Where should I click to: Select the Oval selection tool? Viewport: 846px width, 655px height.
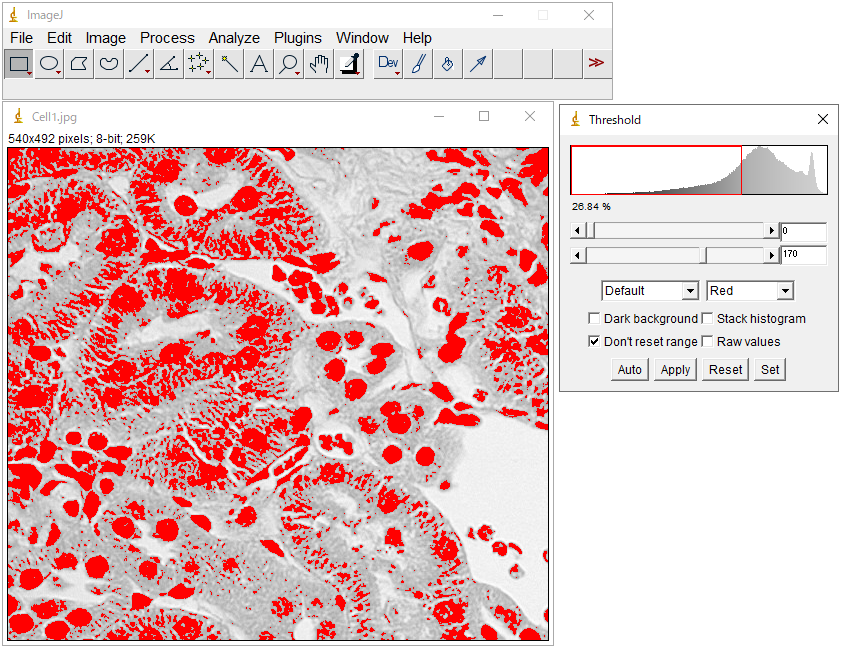49,64
